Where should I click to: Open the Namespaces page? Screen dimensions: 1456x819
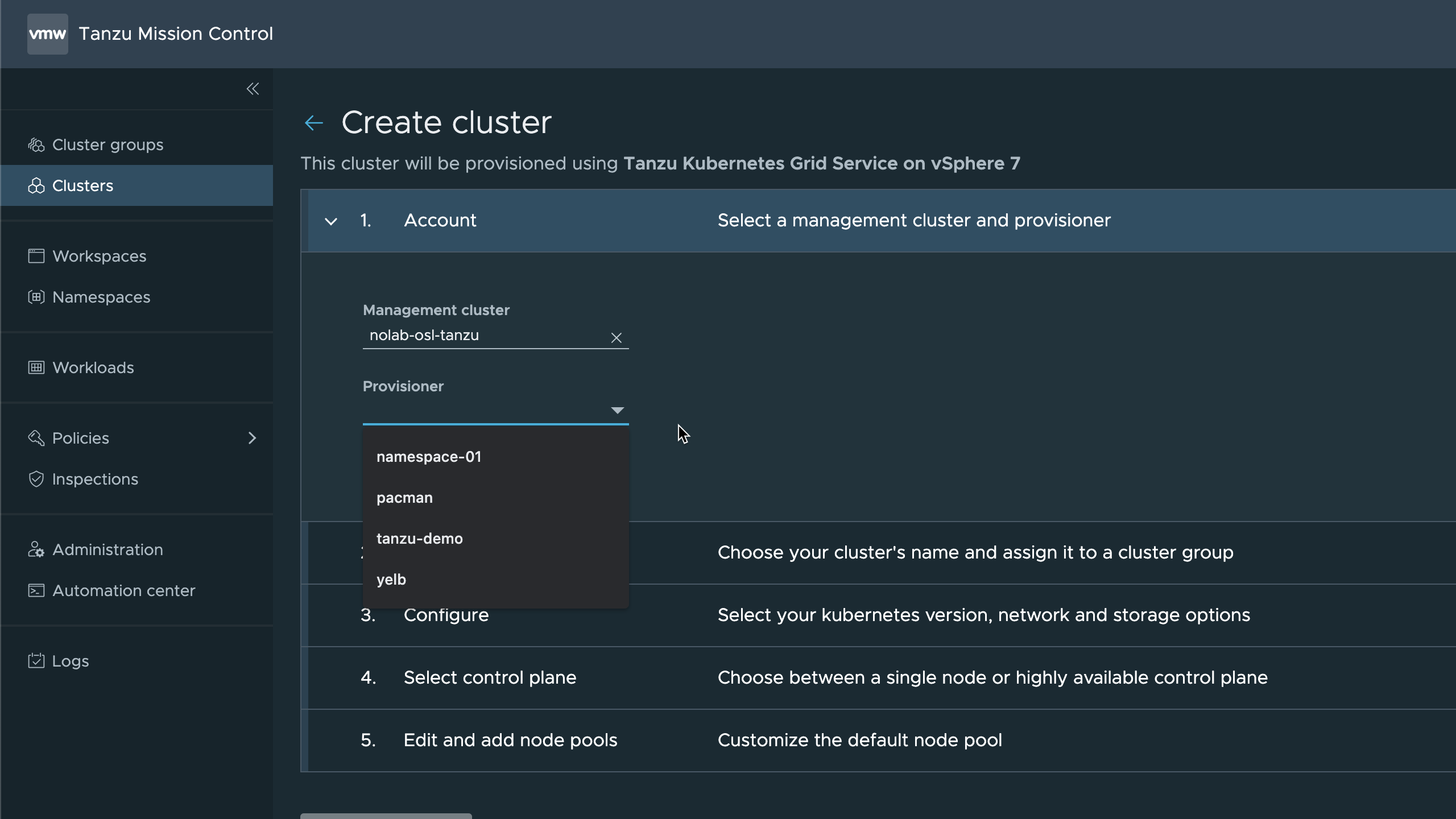[136, 297]
